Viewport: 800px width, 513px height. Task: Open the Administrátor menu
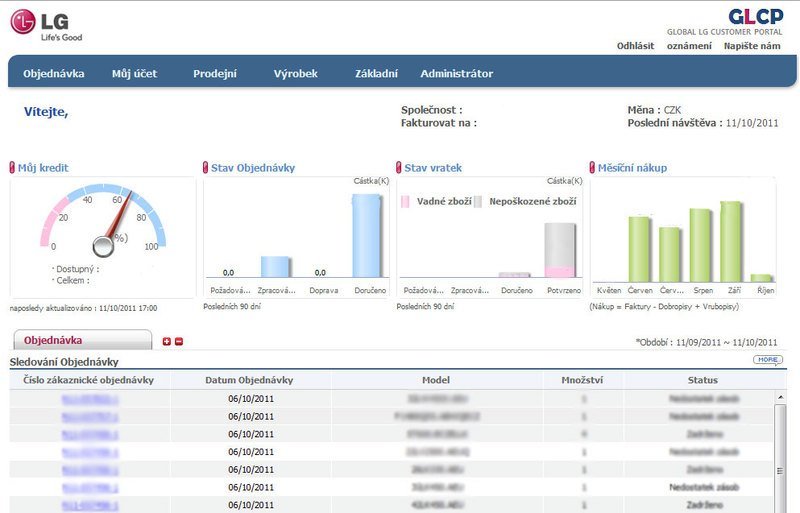456,73
